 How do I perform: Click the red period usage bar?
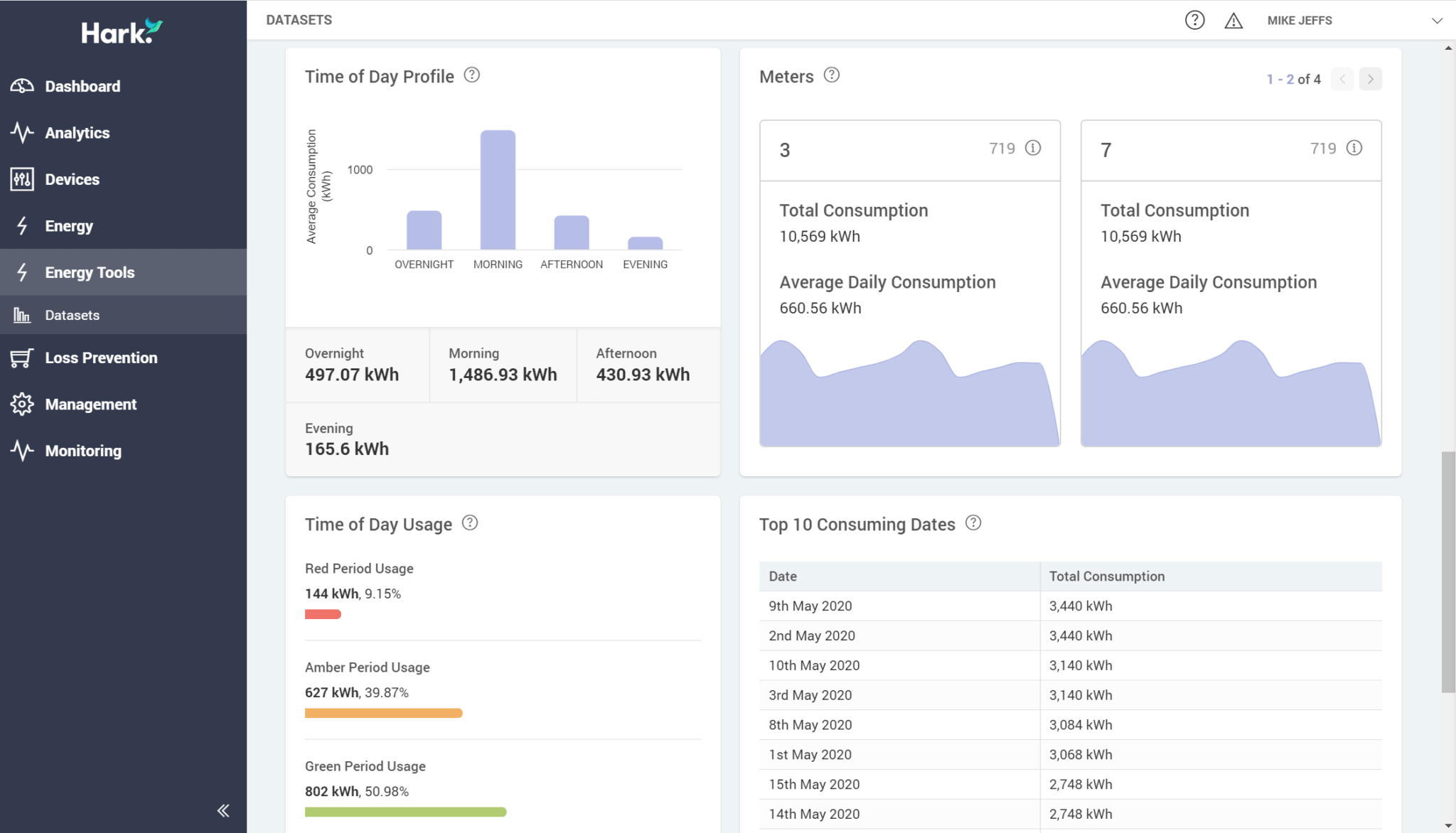tap(323, 614)
